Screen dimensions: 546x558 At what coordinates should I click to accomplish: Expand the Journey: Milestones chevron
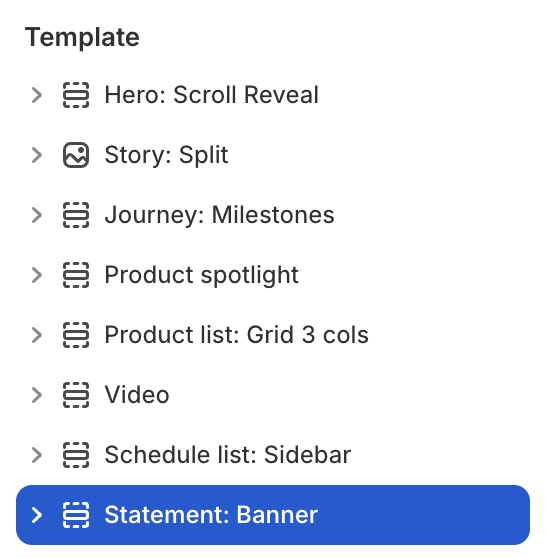coord(37,215)
